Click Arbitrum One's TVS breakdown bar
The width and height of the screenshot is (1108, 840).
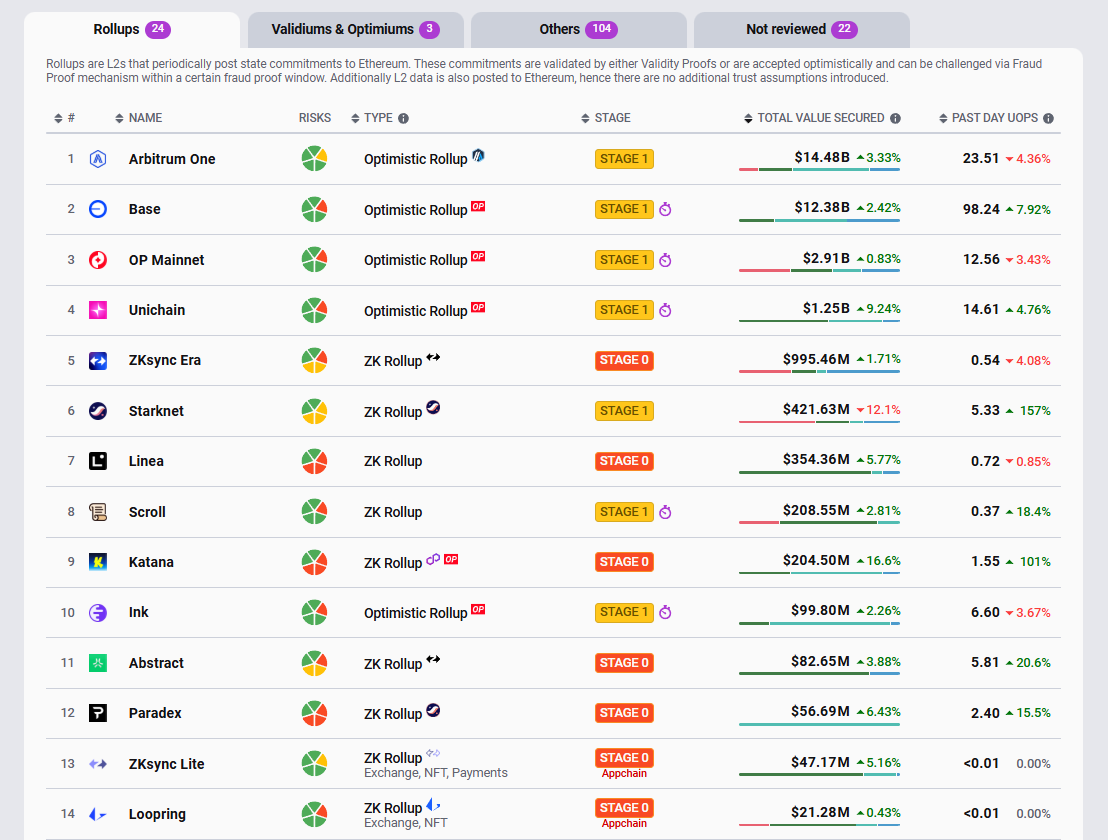[x=820, y=170]
